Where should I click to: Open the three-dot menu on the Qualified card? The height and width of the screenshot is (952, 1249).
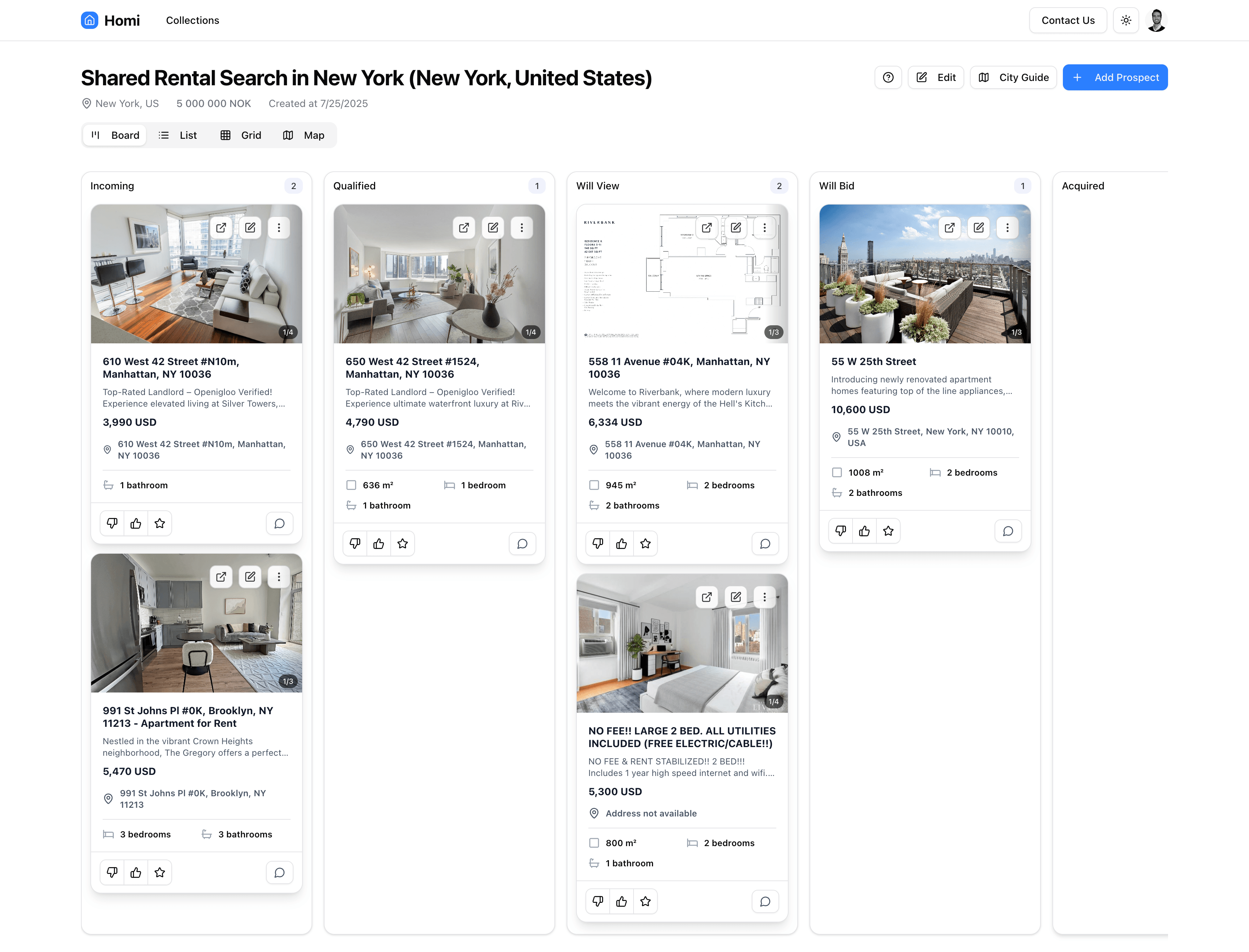pos(522,227)
